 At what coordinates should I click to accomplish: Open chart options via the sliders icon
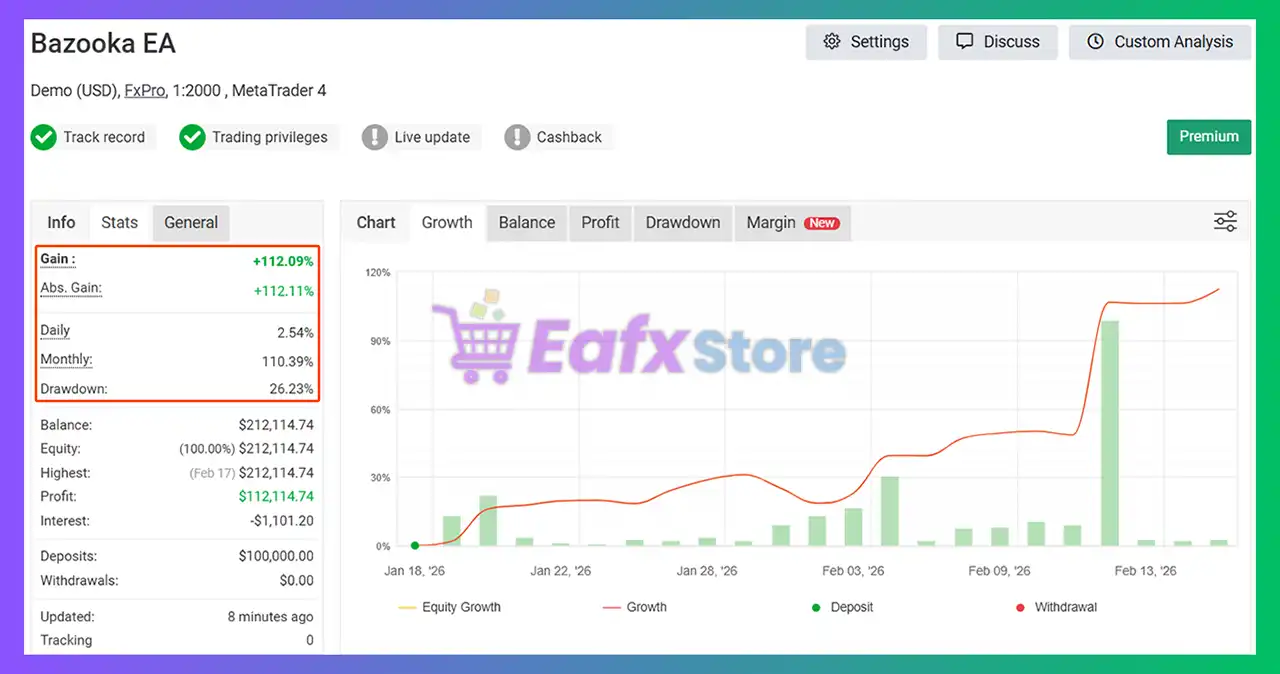point(1225,221)
